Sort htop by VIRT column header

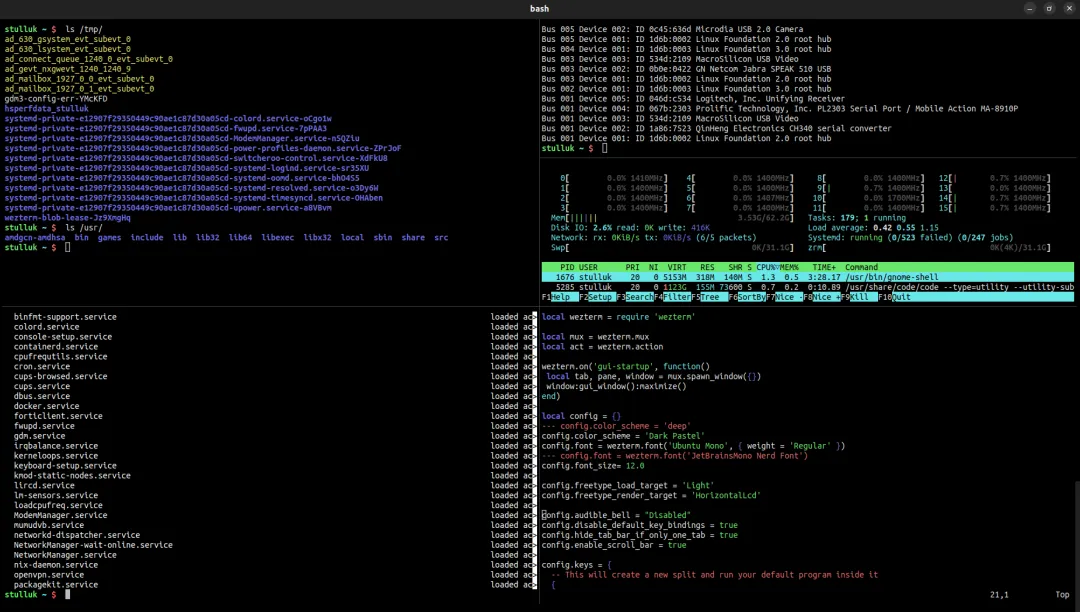[x=676, y=267]
